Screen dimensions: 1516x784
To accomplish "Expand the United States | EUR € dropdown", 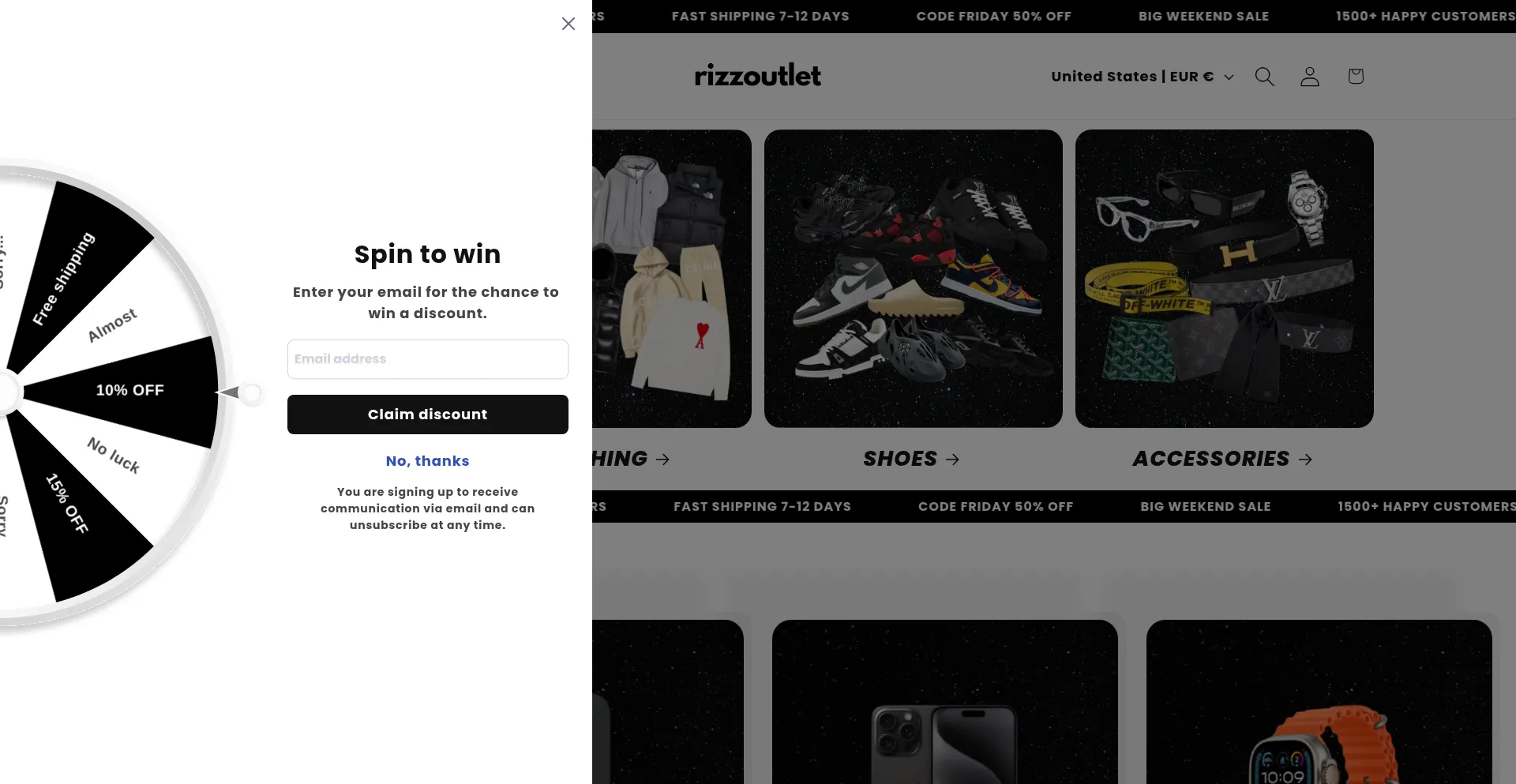I will [1143, 77].
